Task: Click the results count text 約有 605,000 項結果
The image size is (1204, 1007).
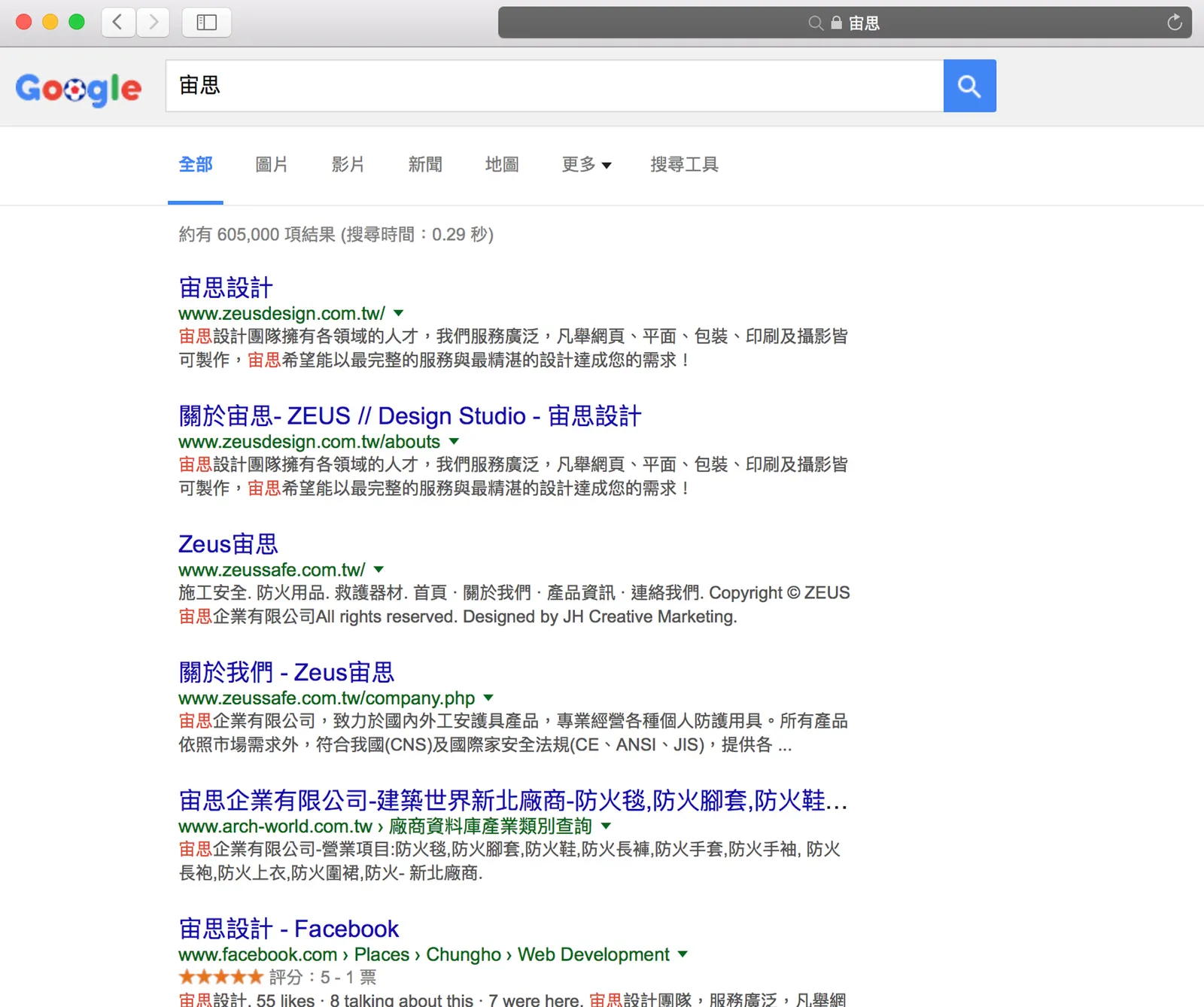Action: click(x=257, y=235)
